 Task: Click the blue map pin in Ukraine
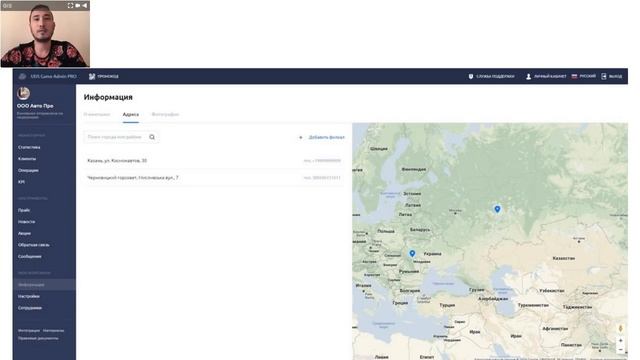[412, 253]
